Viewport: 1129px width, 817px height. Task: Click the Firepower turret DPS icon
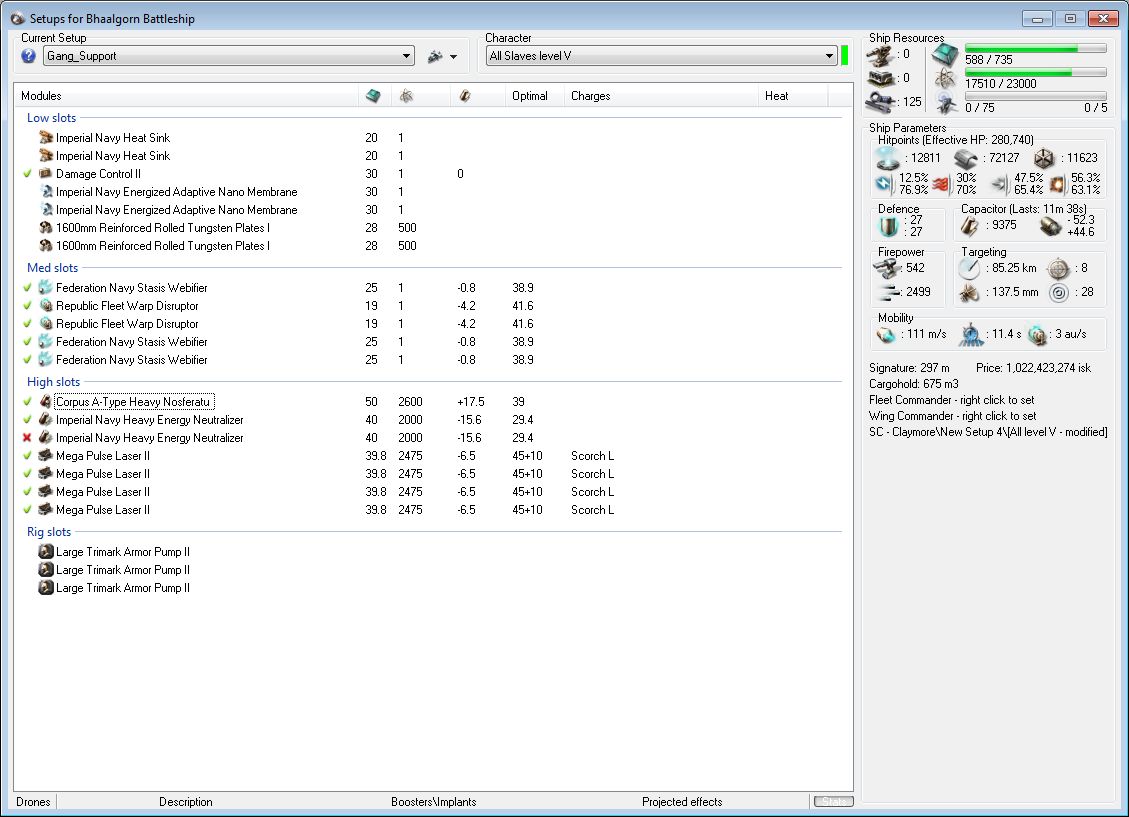coord(888,268)
